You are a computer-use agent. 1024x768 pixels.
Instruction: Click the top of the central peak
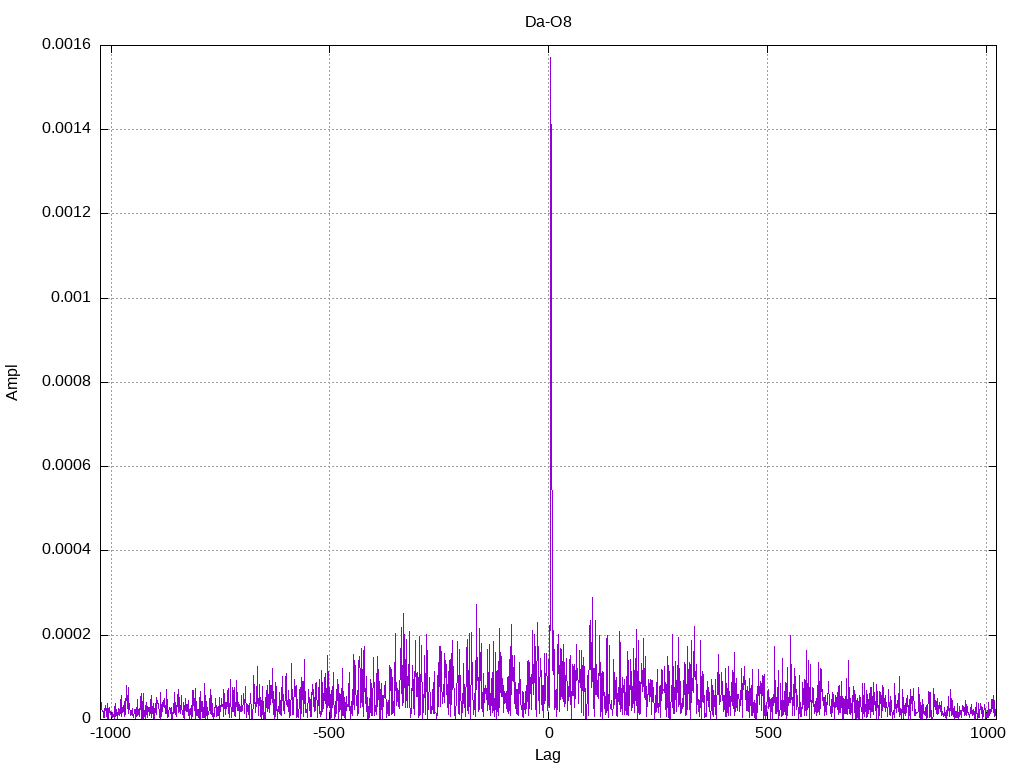pyautogui.click(x=549, y=58)
